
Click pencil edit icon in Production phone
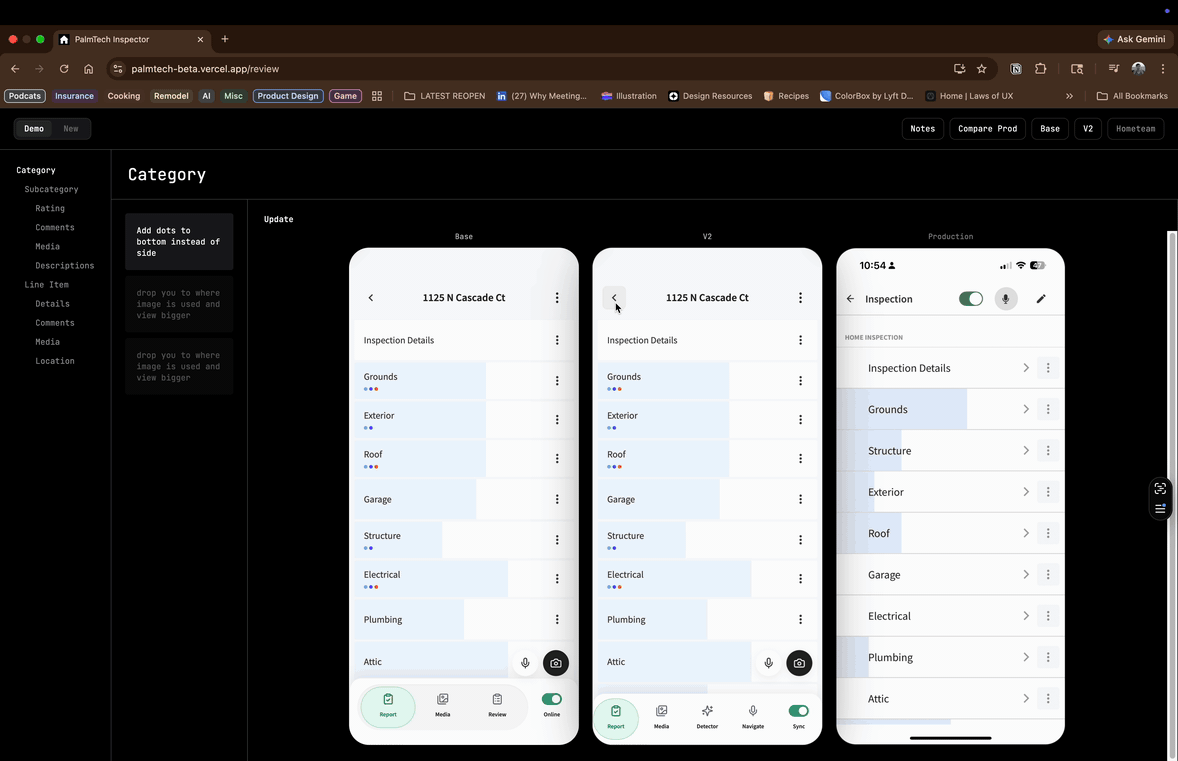(x=1041, y=299)
